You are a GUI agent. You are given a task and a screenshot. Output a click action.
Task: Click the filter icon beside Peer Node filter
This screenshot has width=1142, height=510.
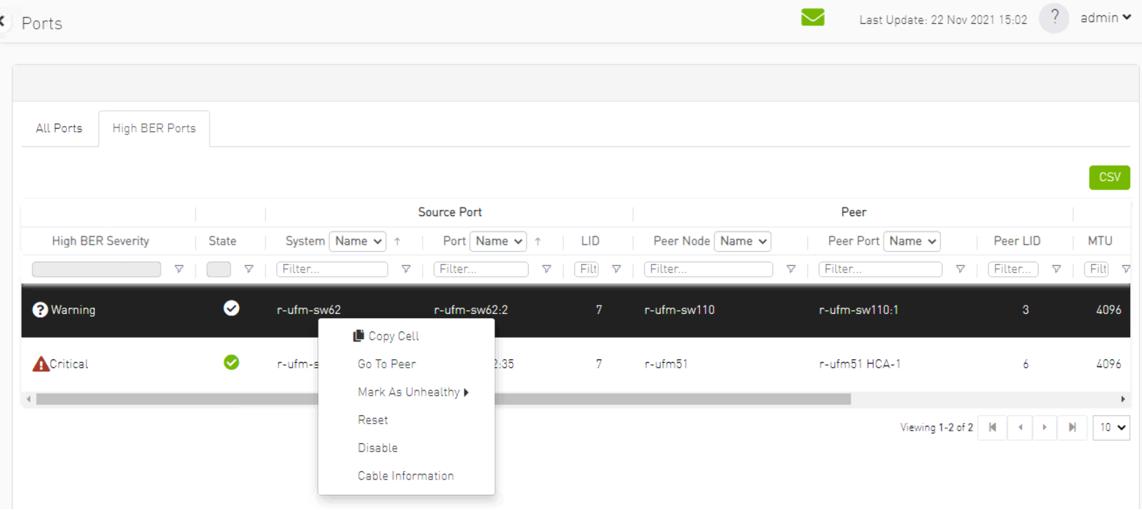coord(790,269)
